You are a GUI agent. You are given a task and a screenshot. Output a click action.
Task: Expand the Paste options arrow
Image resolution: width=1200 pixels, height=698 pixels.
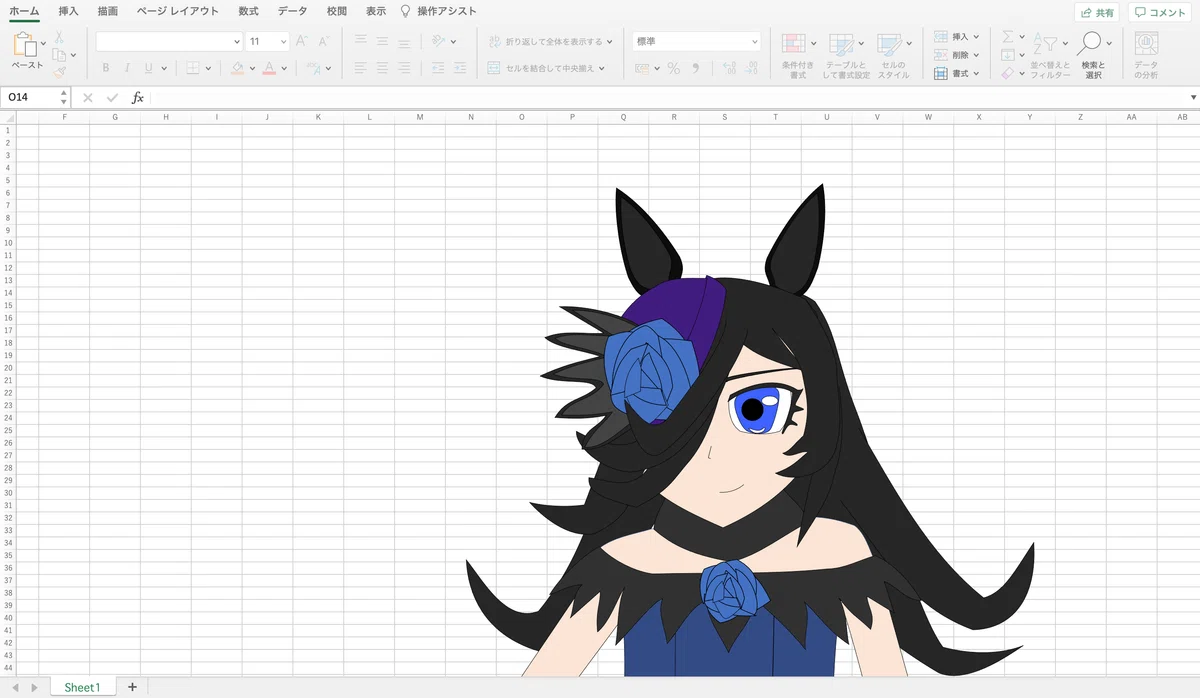(43, 44)
